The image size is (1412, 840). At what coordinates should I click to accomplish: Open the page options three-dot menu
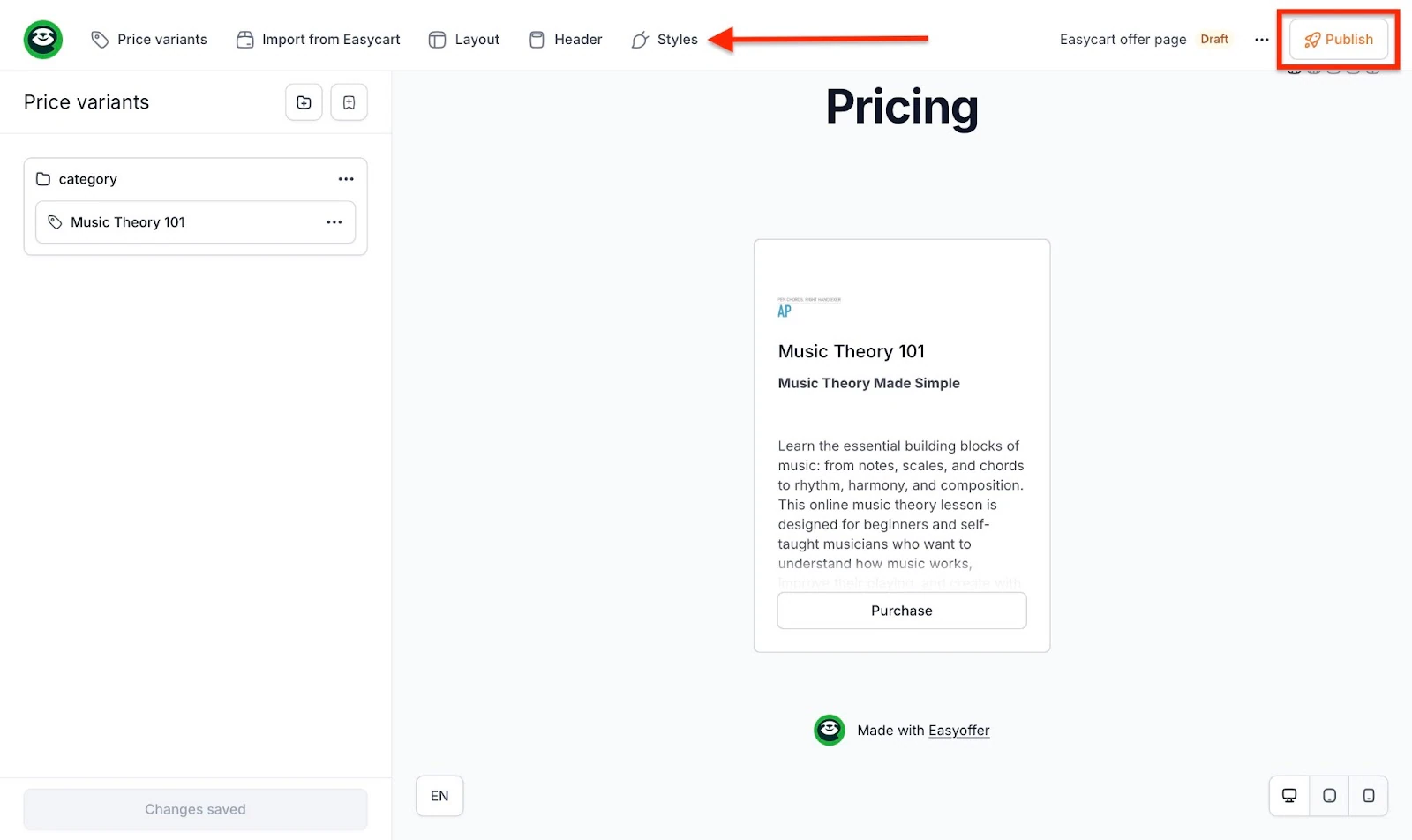(x=1262, y=40)
